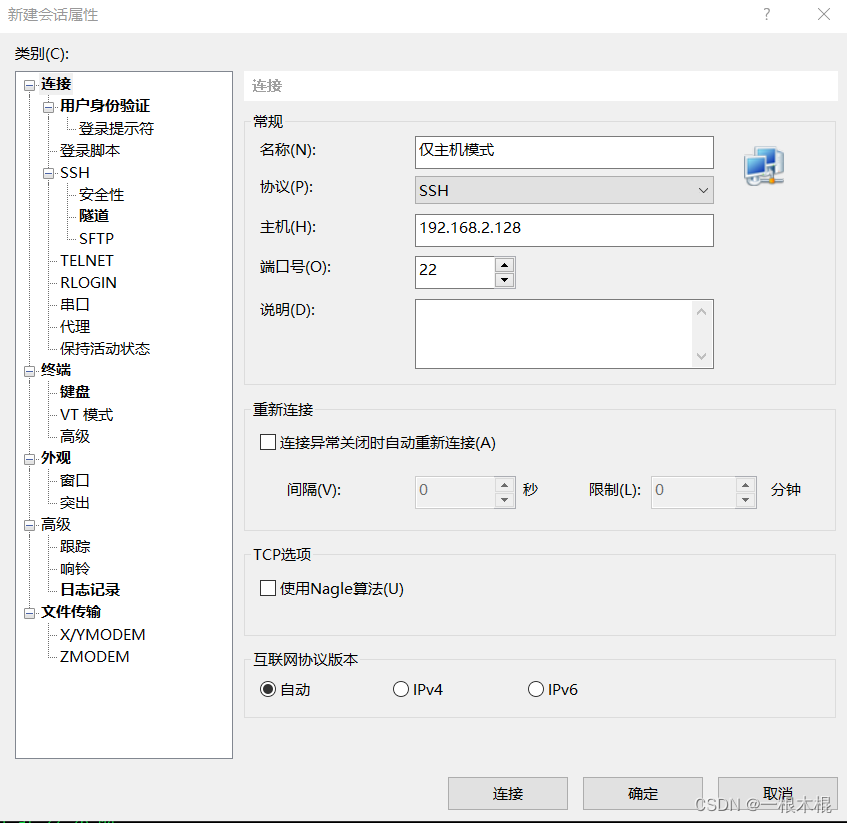Collapse the 连接 tree node
This screenshot has height=823, width=847.
(29, 85)
